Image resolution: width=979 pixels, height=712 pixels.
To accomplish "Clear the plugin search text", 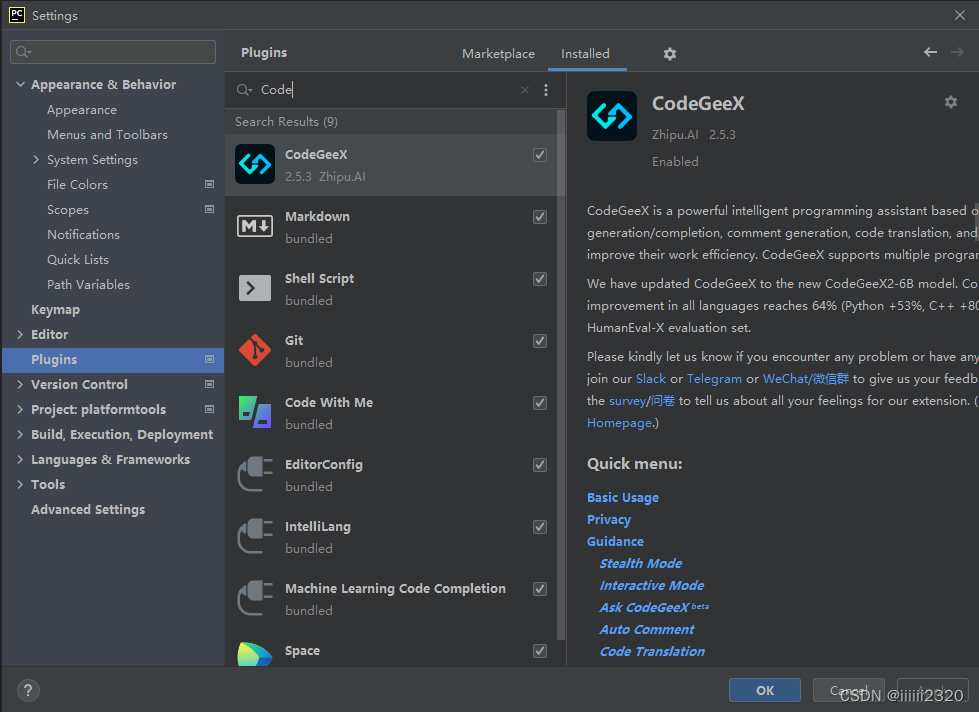I will pos(524,90).
